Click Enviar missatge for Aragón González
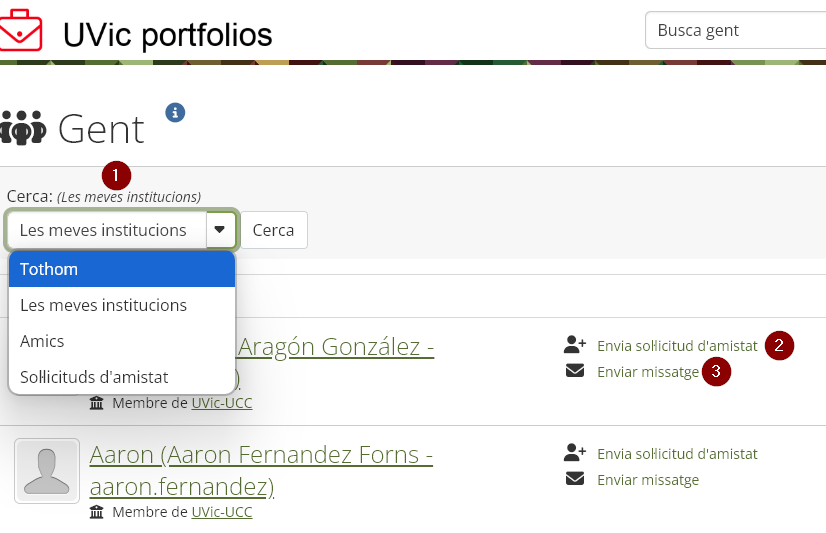This screenshot has height=533, width=826. [648, 372]
